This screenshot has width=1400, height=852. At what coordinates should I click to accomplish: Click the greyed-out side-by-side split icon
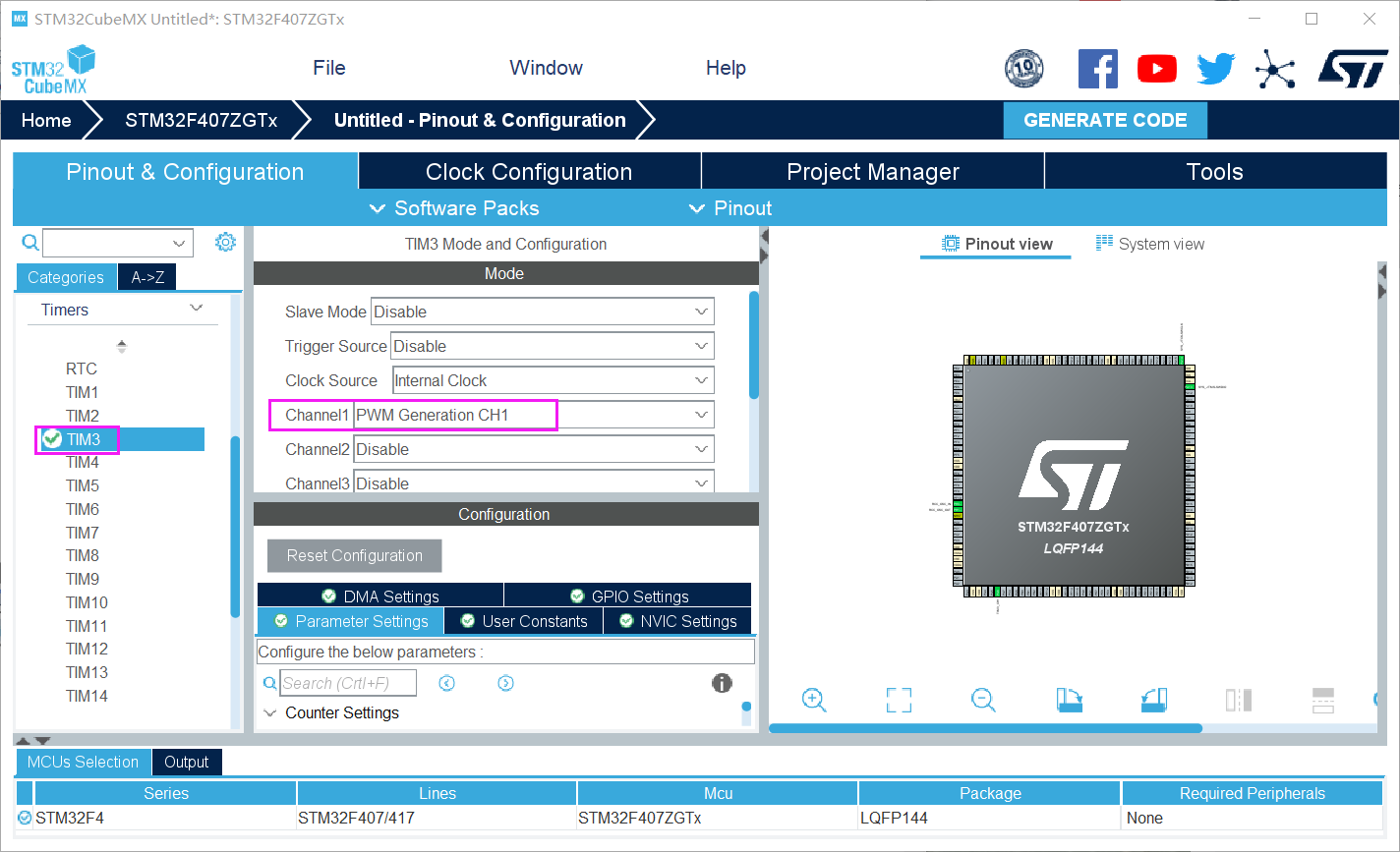[1239, 700]
